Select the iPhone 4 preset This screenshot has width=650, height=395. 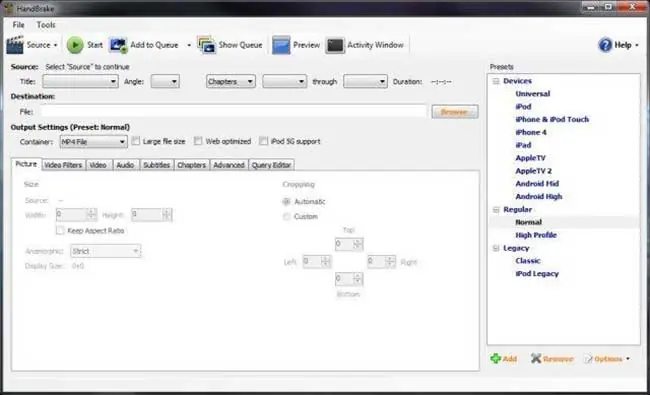pyautogui.click(x=531, y=132)
